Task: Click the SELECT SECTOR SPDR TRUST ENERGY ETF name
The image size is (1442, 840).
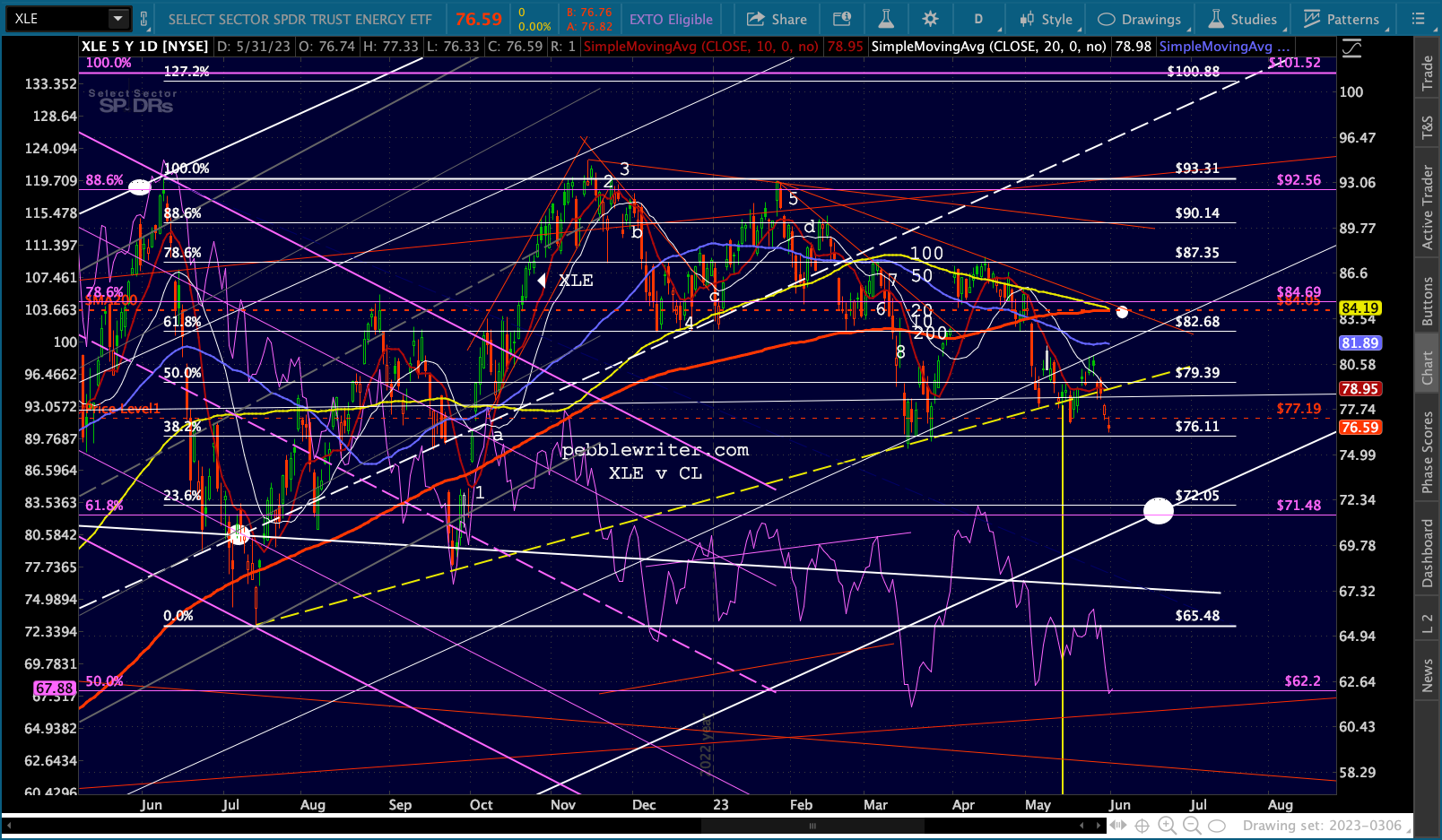Action: [x=300, y=19]
